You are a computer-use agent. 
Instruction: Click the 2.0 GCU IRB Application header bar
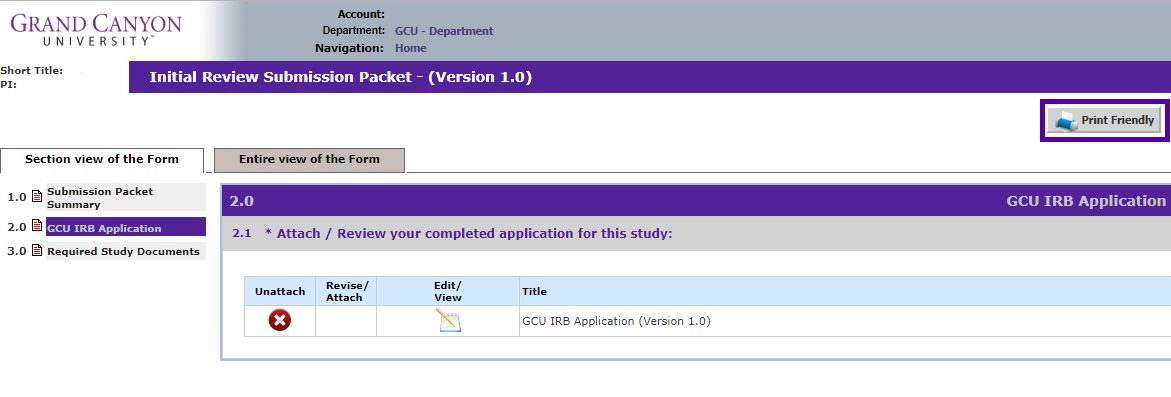click(696, 201)
